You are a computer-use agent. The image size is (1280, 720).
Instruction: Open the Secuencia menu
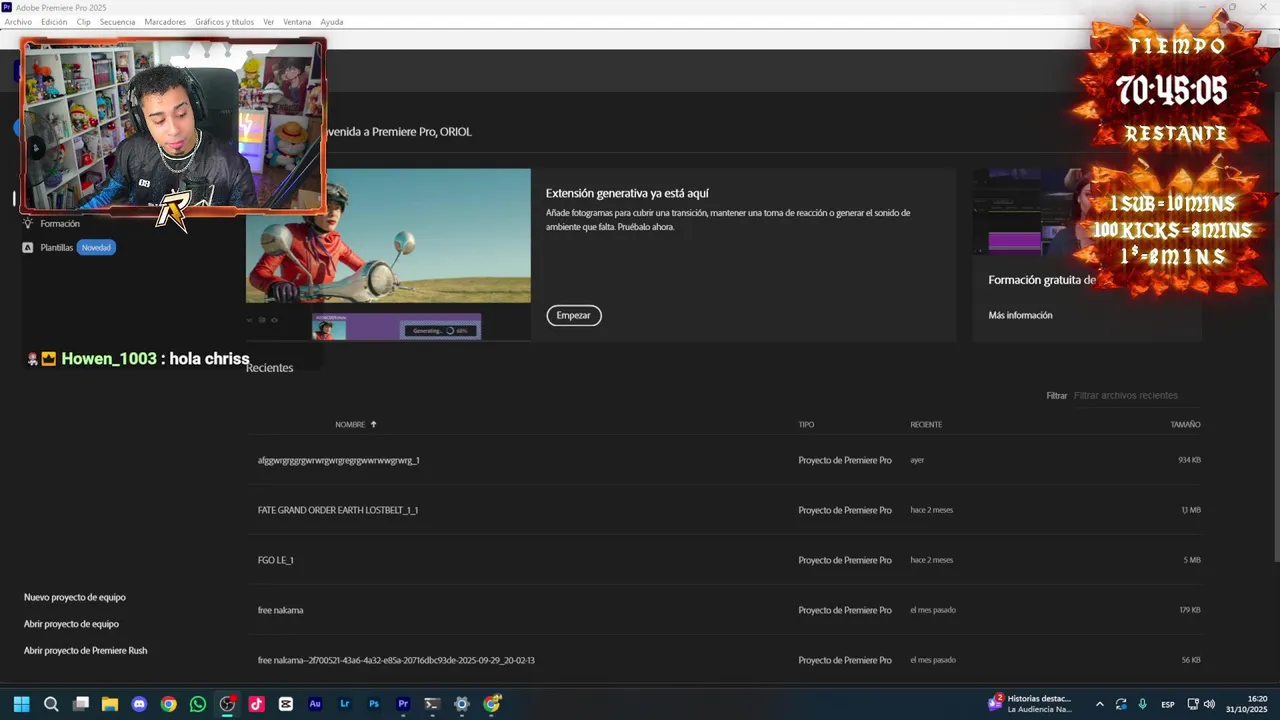(x=117, y=22)
